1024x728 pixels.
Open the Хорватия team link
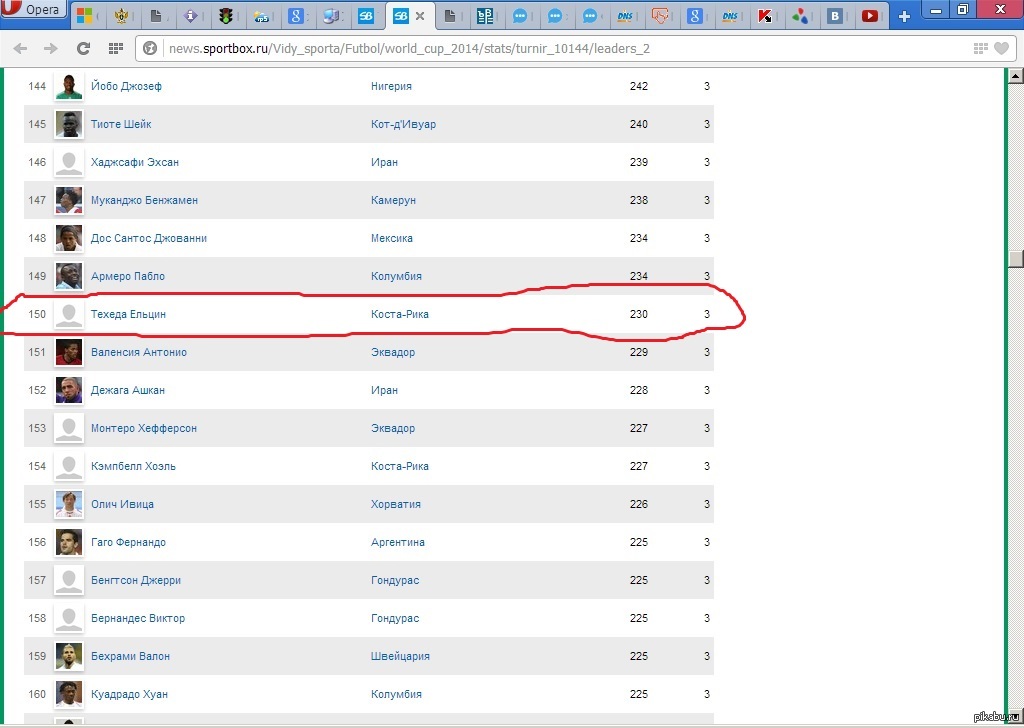coord(396,504)
